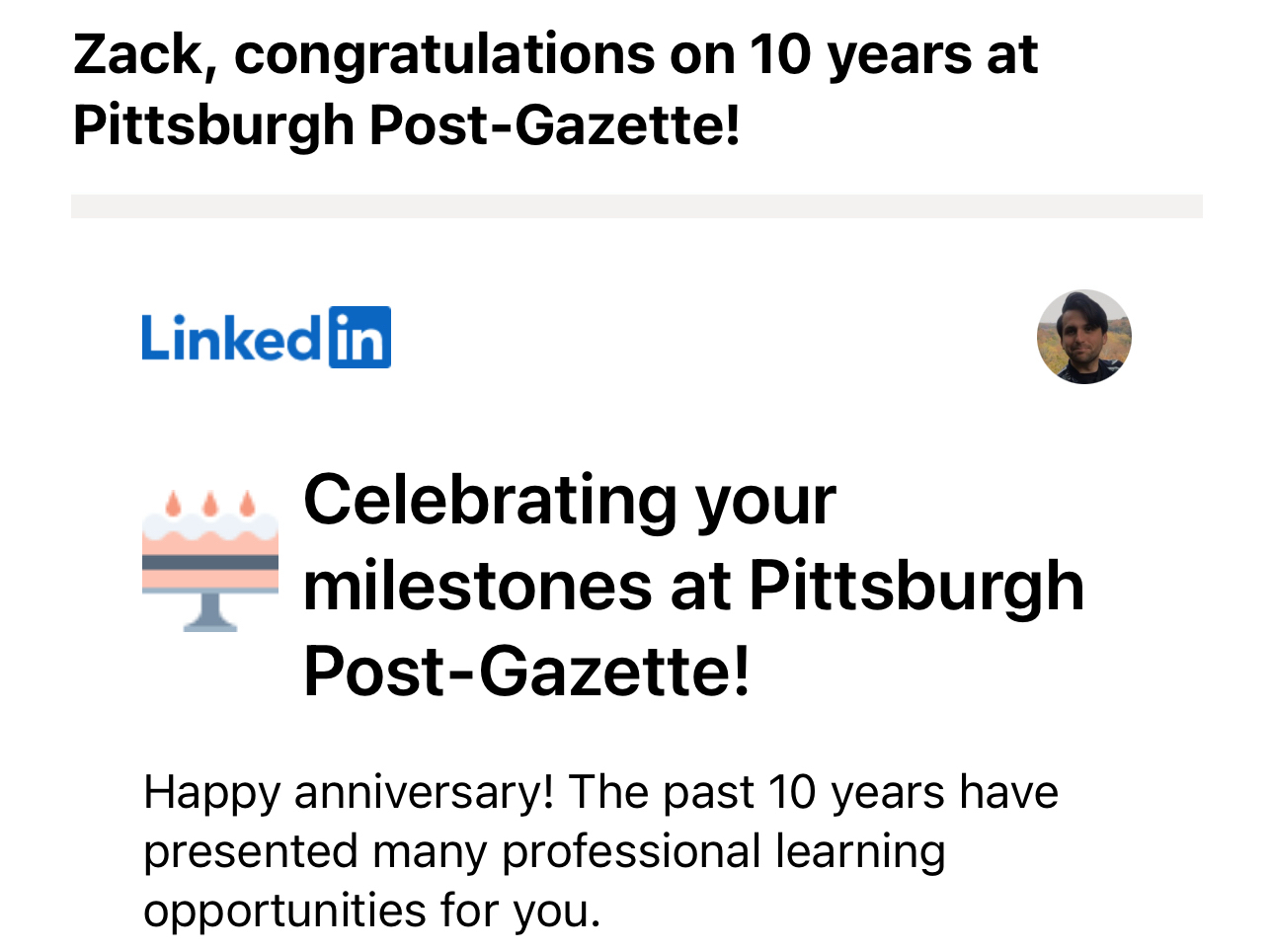Click the "Happy anniversary!" text
This screenshot has width=1274, height=952.
point(349,792)
